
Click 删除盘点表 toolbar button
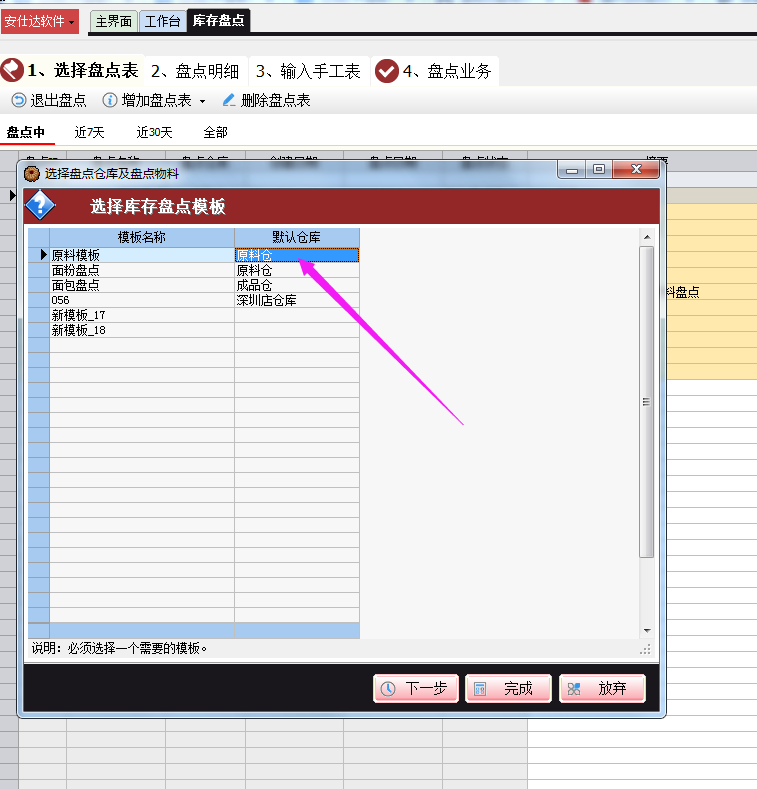tap(266, 101)
